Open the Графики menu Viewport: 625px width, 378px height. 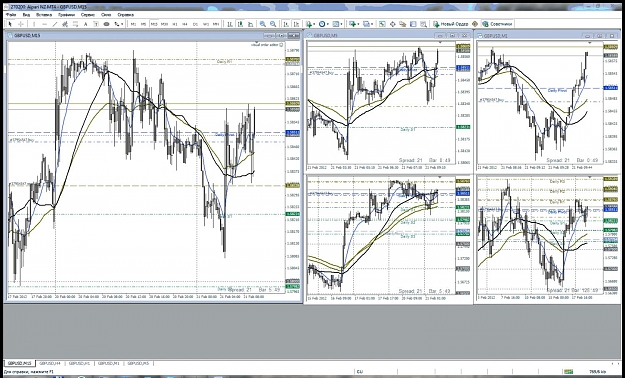(66, 14)
